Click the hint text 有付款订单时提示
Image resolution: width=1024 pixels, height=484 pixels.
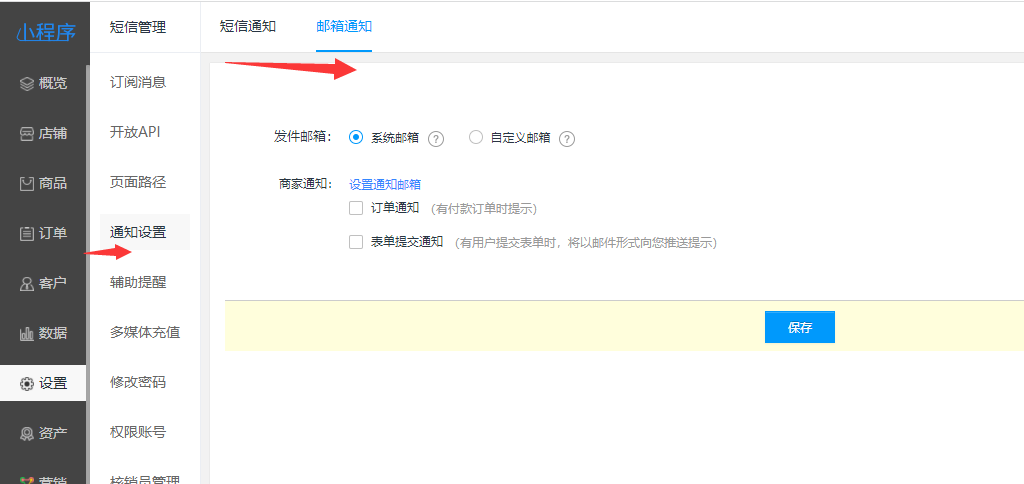(x=483, y=209)
